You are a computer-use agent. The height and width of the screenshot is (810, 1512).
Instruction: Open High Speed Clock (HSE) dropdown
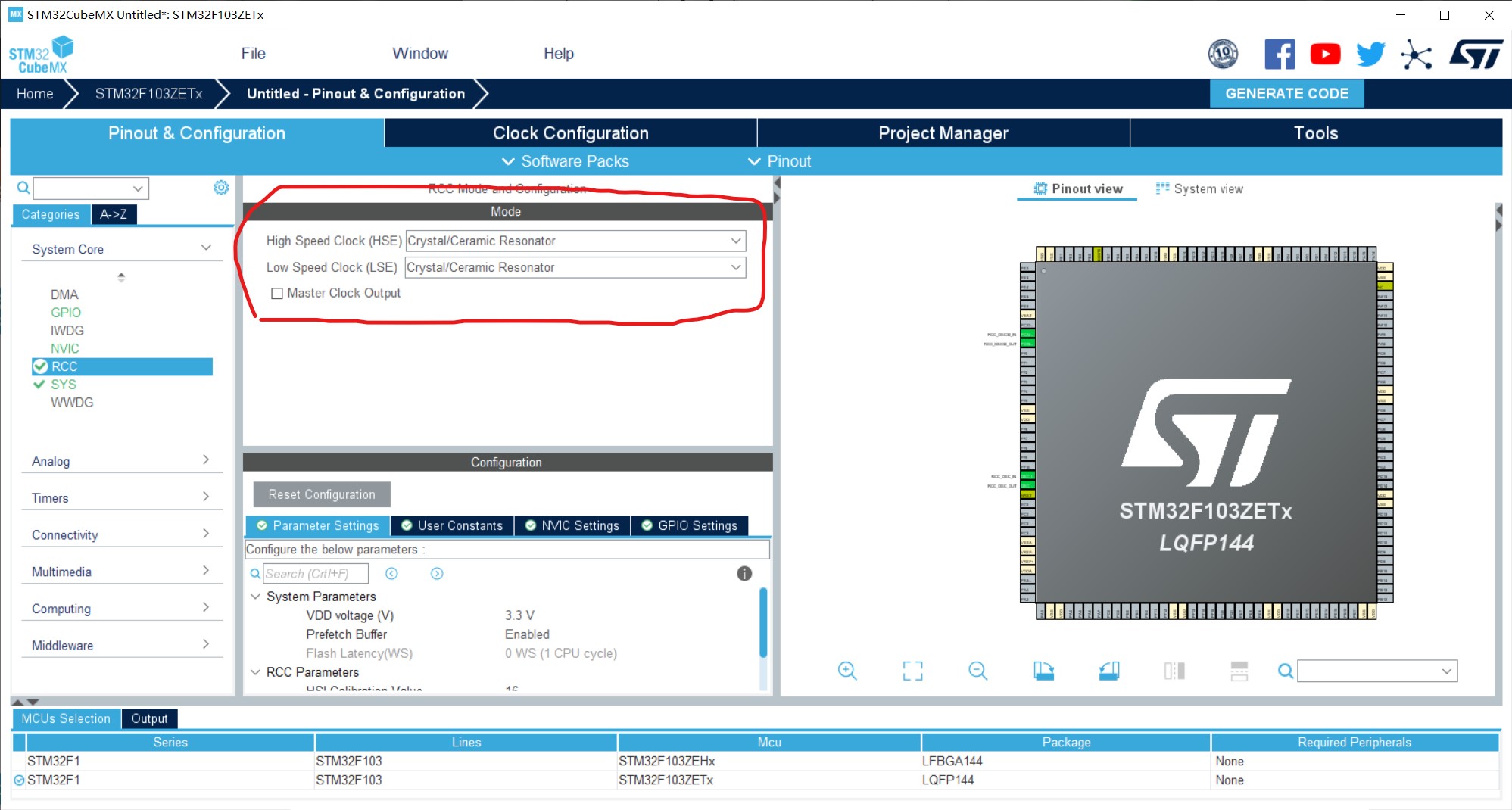[575, 241]
